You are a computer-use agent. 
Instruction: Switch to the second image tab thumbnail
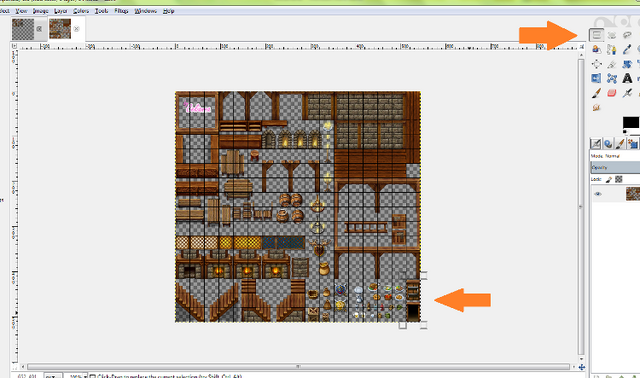click(x=60, y=29)
